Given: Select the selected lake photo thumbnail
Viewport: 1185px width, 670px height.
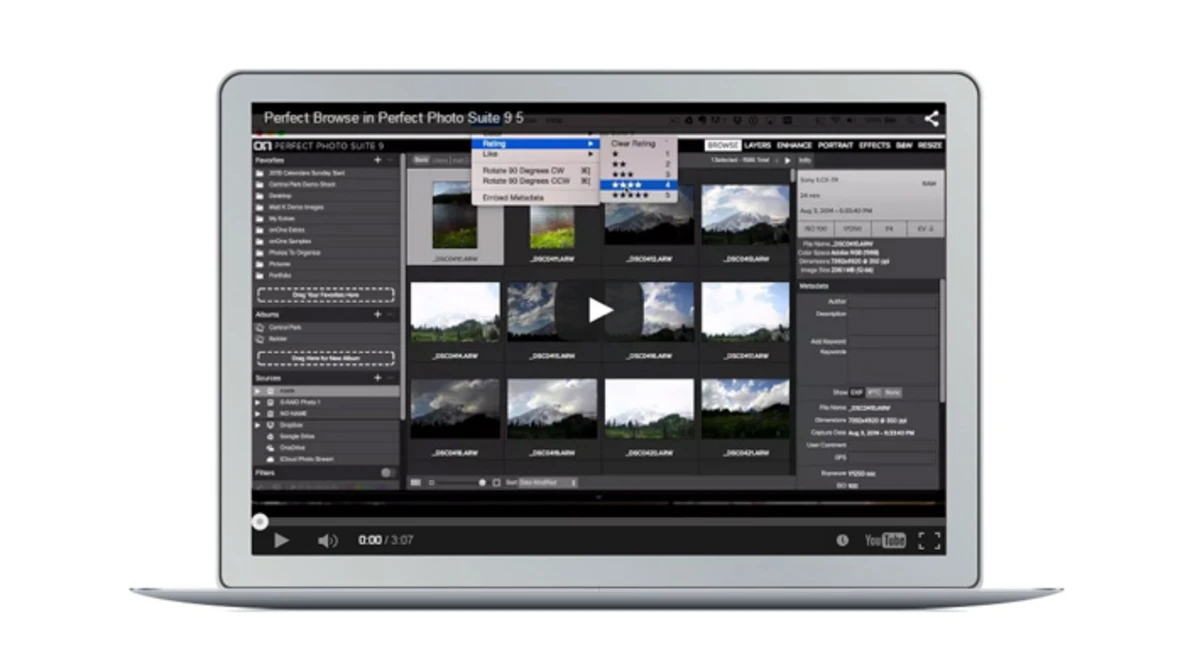Looking at the screenshot, I should [455, 215].
